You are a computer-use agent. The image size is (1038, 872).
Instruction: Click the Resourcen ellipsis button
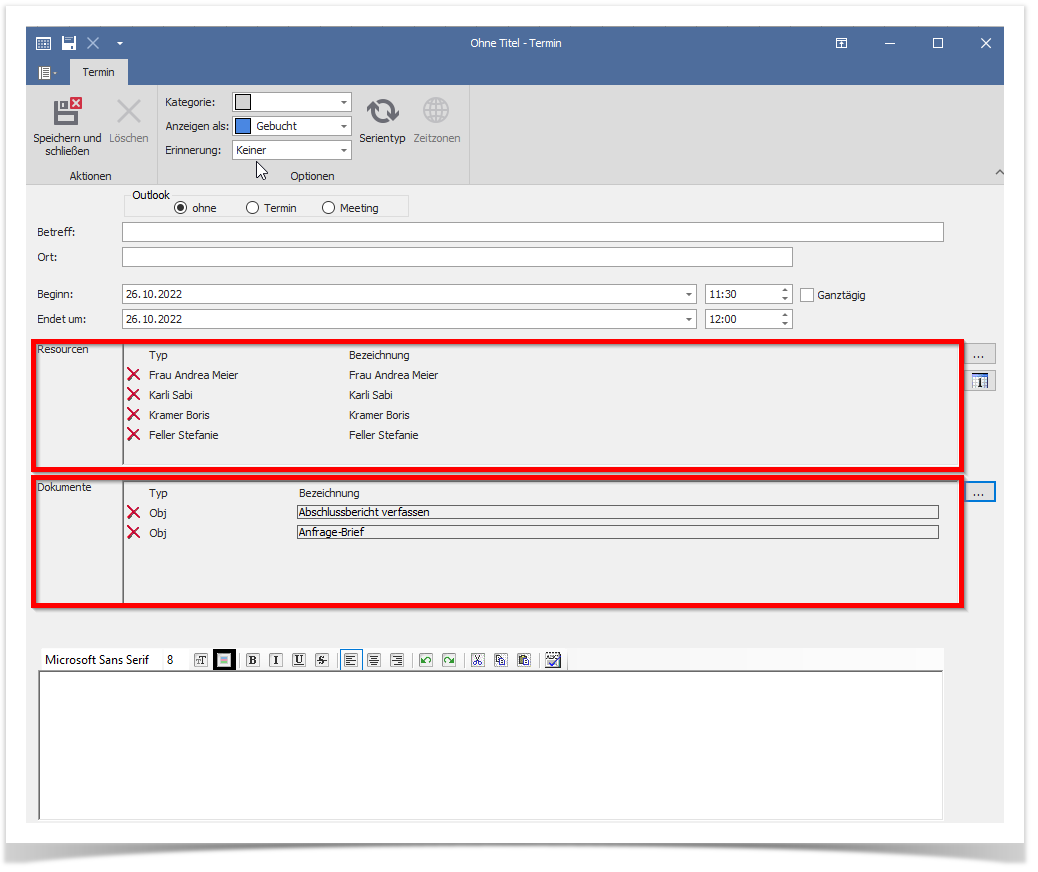[979, 354]
